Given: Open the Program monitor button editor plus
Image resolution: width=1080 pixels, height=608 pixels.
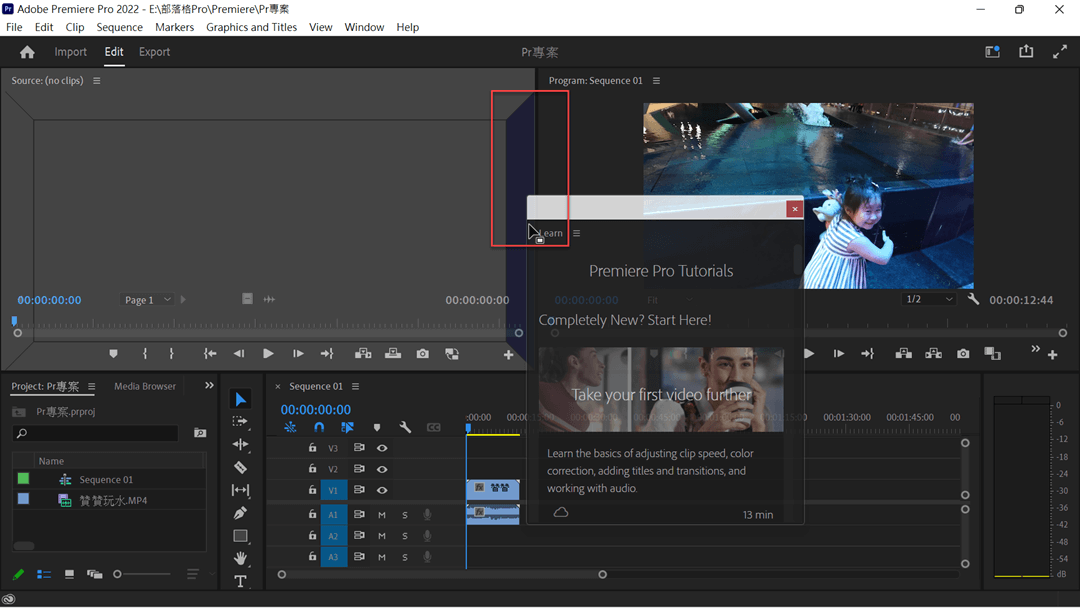Looking at the screenshot, I should pos(1052,355).
